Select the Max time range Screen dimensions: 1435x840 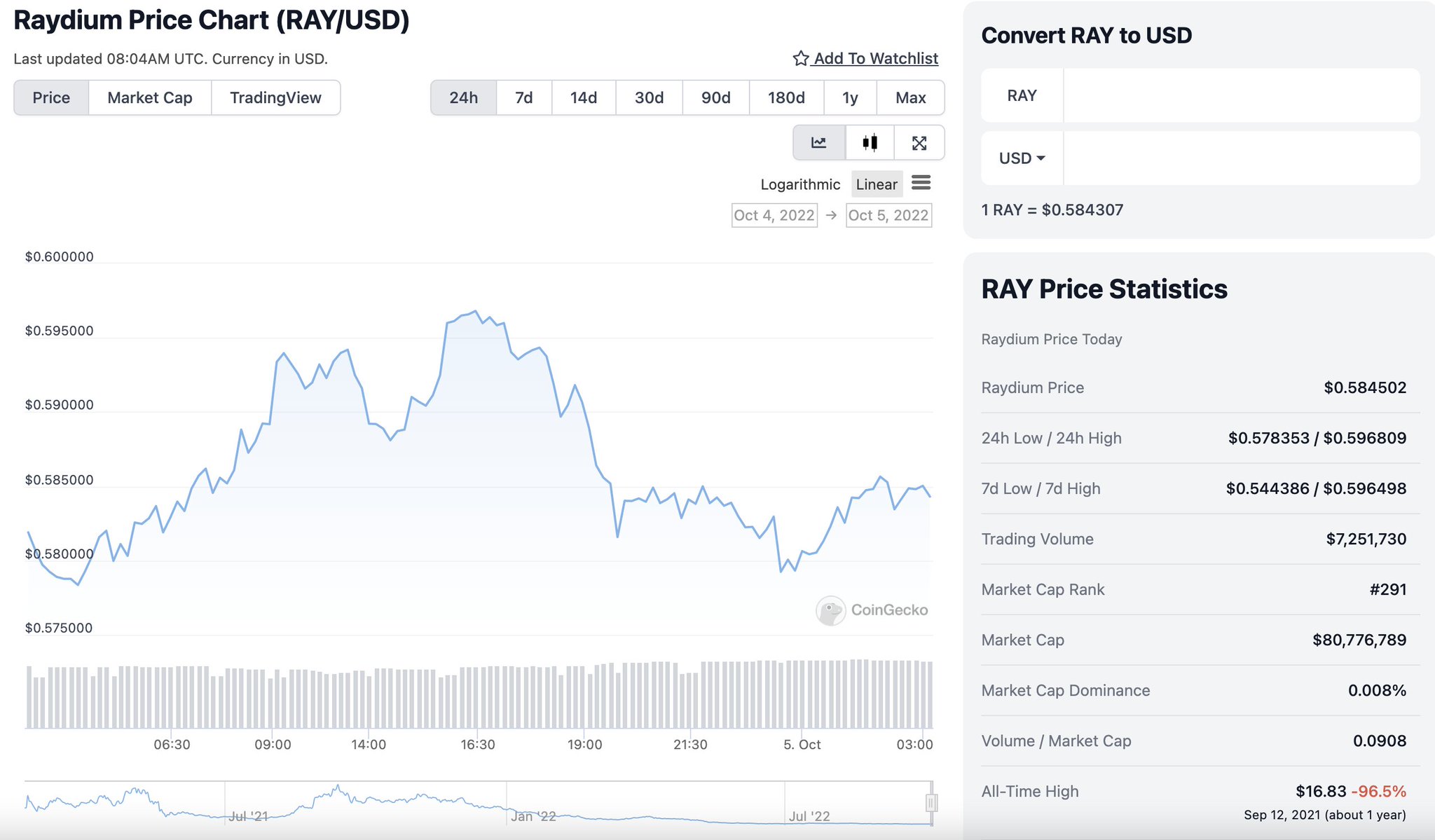click(911, 97)
